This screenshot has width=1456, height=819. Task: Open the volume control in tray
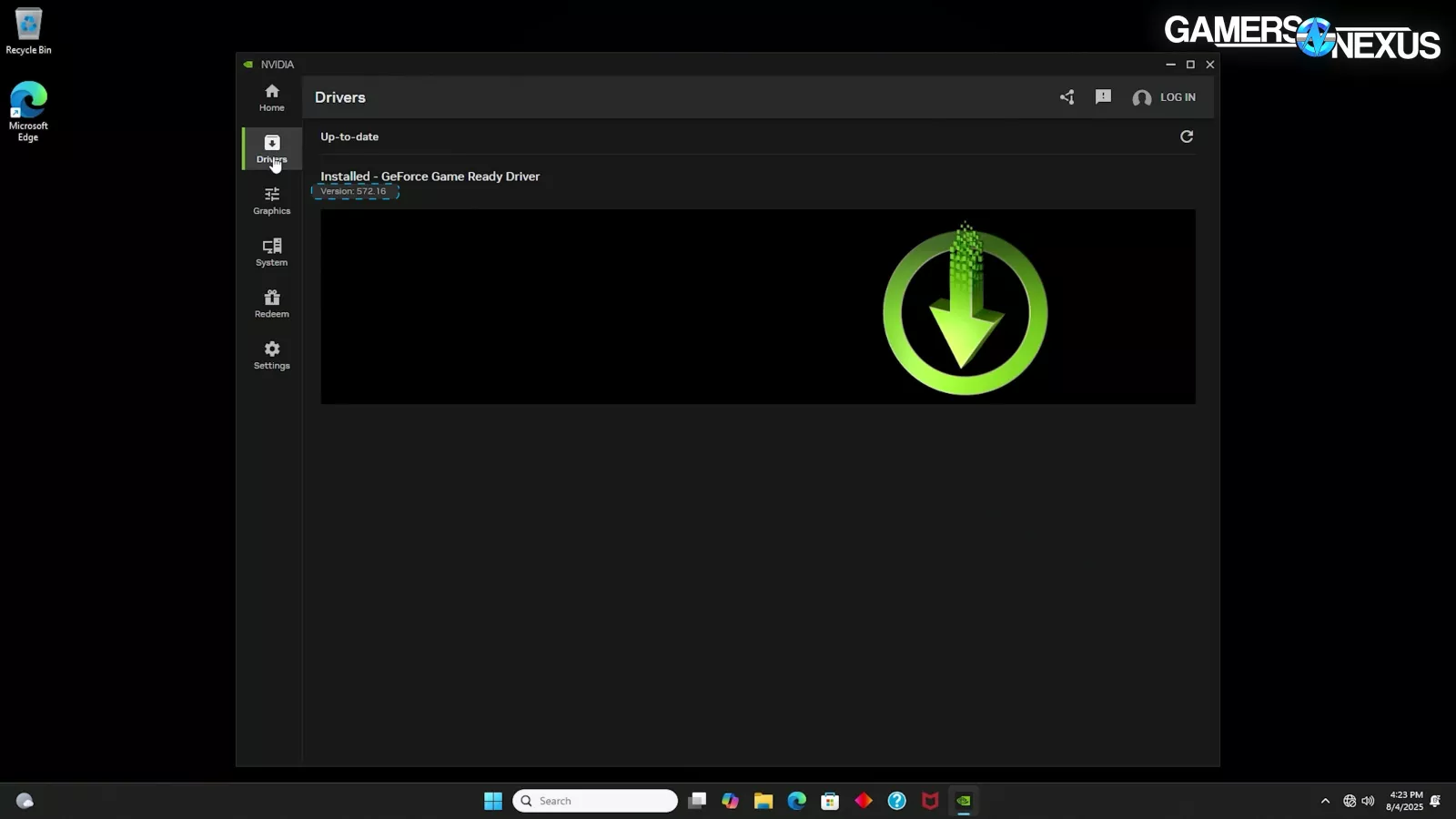pyautogui.click(x=1368, y=801)
